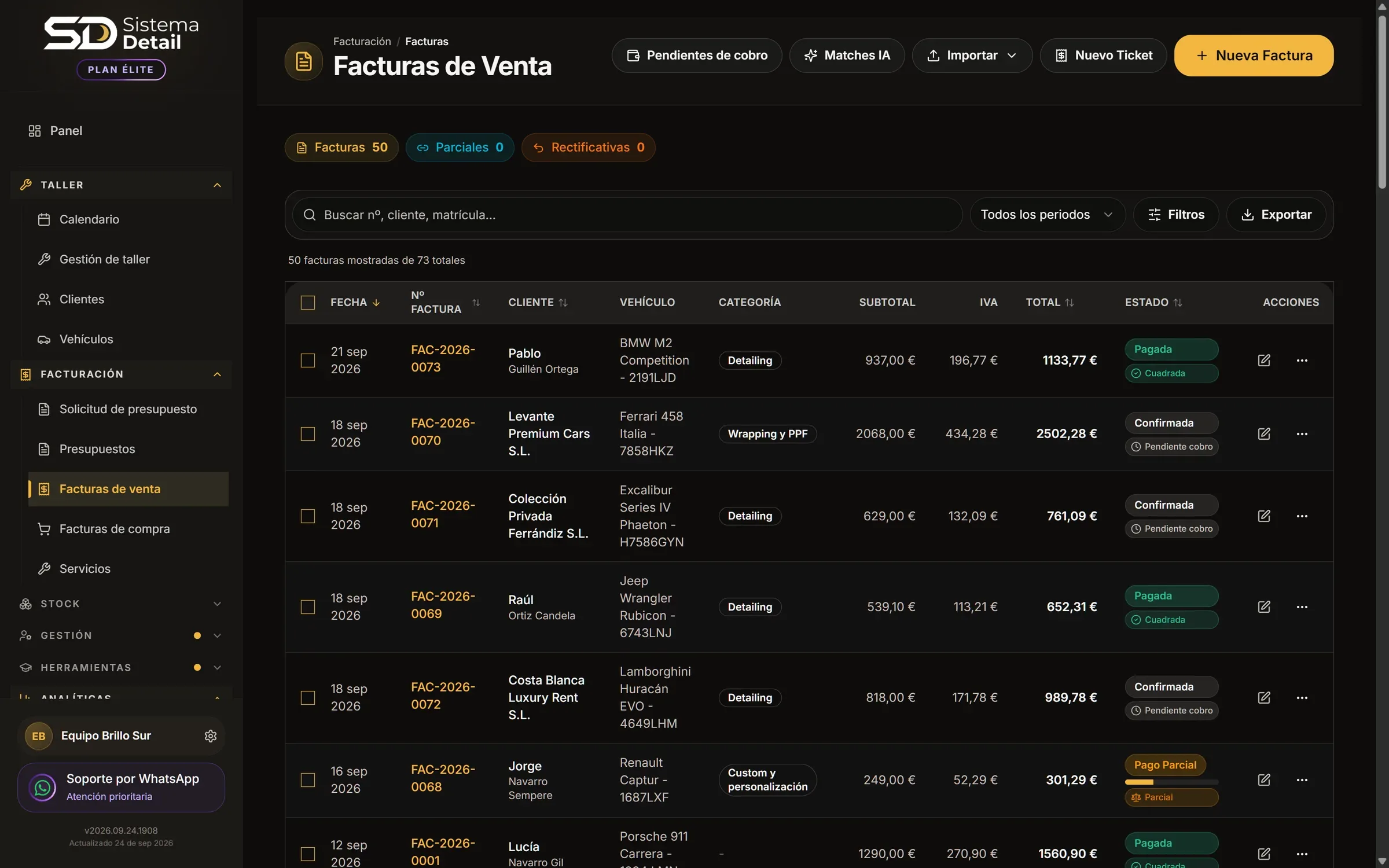This screenshot has width=1389, height=868.
Task: Open more actions for invoice FAC-2026-0070
Action: click(x=1302, y=433)
